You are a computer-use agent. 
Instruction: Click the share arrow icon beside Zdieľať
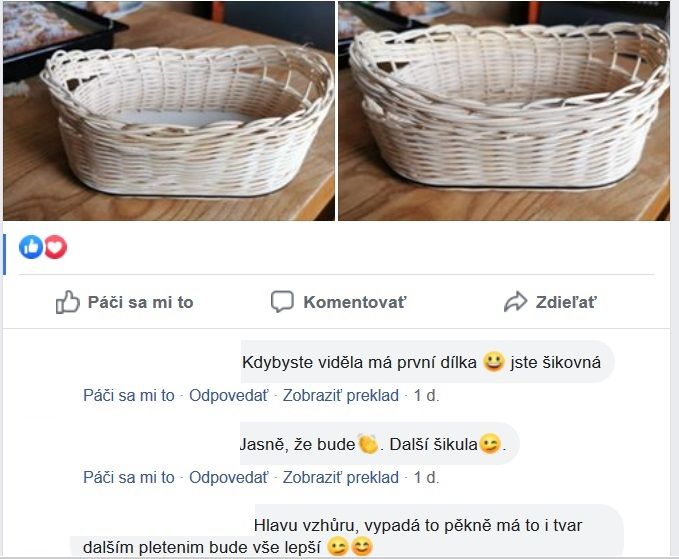515,302
